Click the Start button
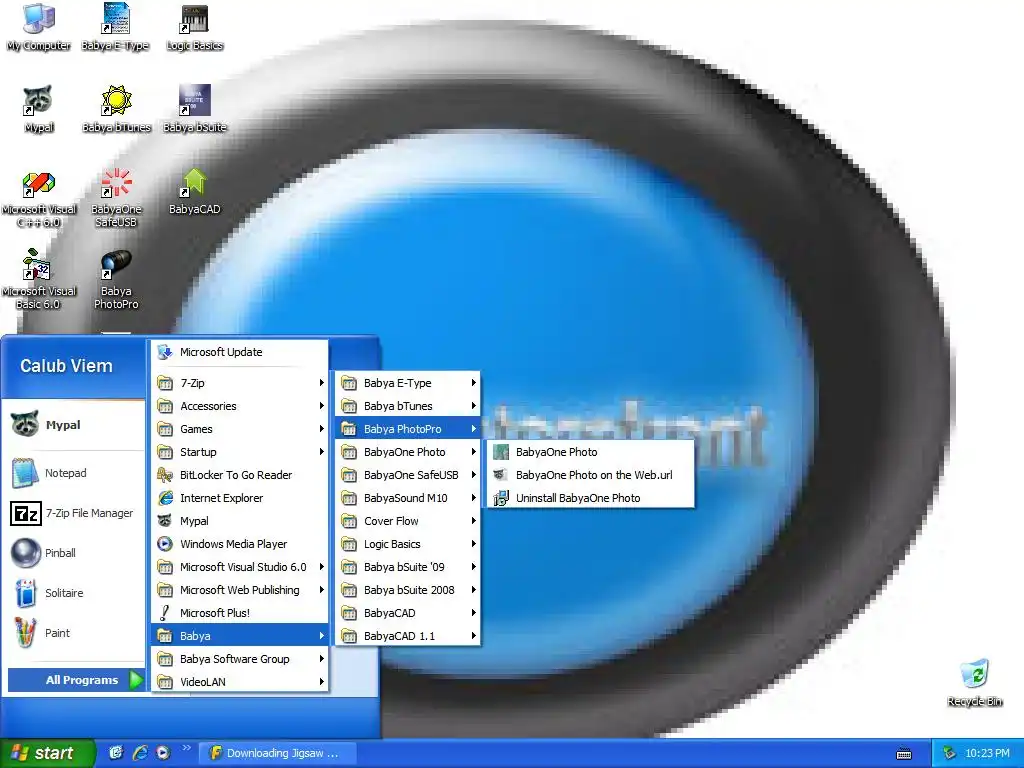1024x768 pixels. click(48, 753)
